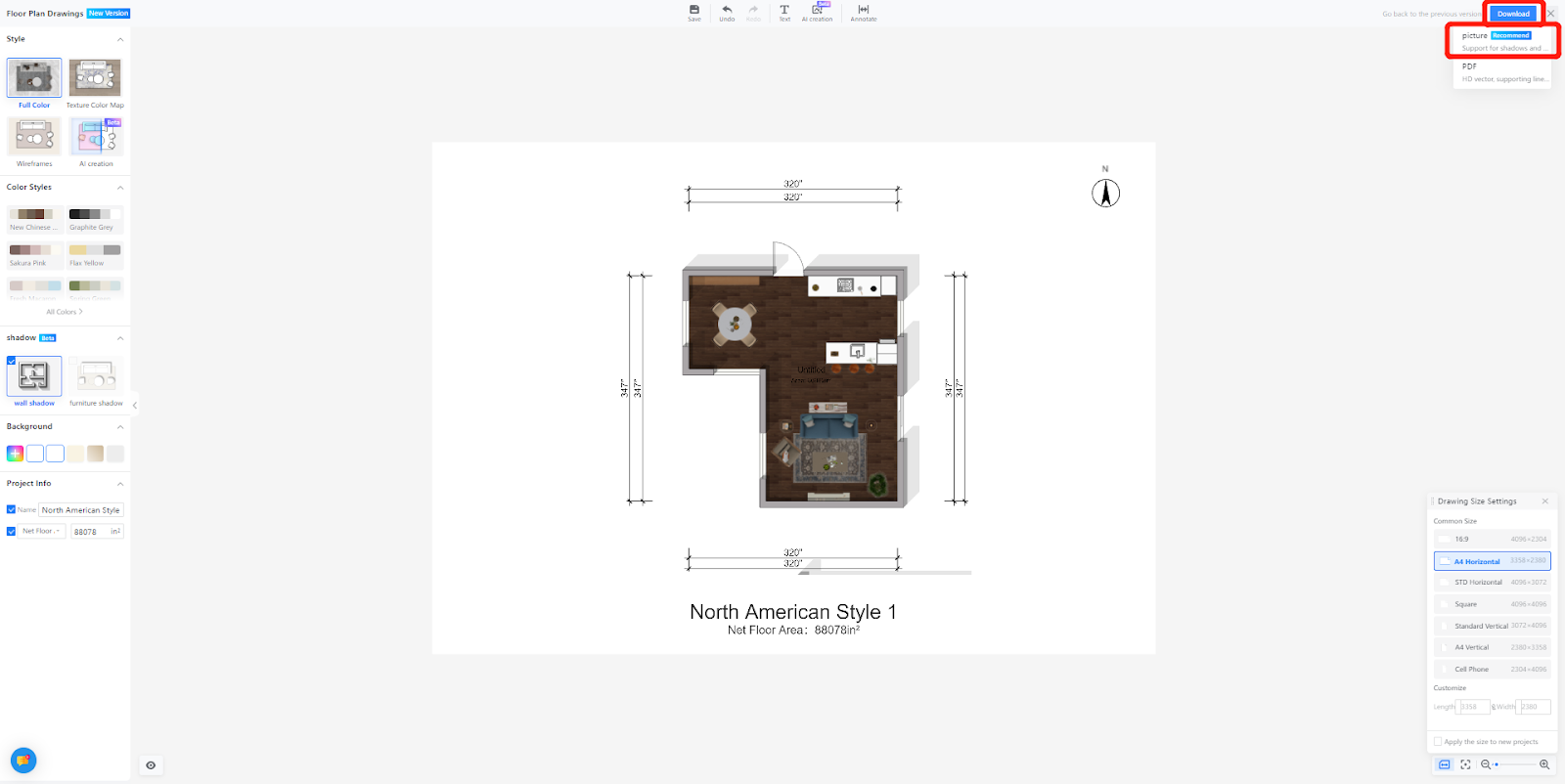Fit the drawing to screen
The width and height of the screenshot is (1565, 784).
[x=1465, y=764]
